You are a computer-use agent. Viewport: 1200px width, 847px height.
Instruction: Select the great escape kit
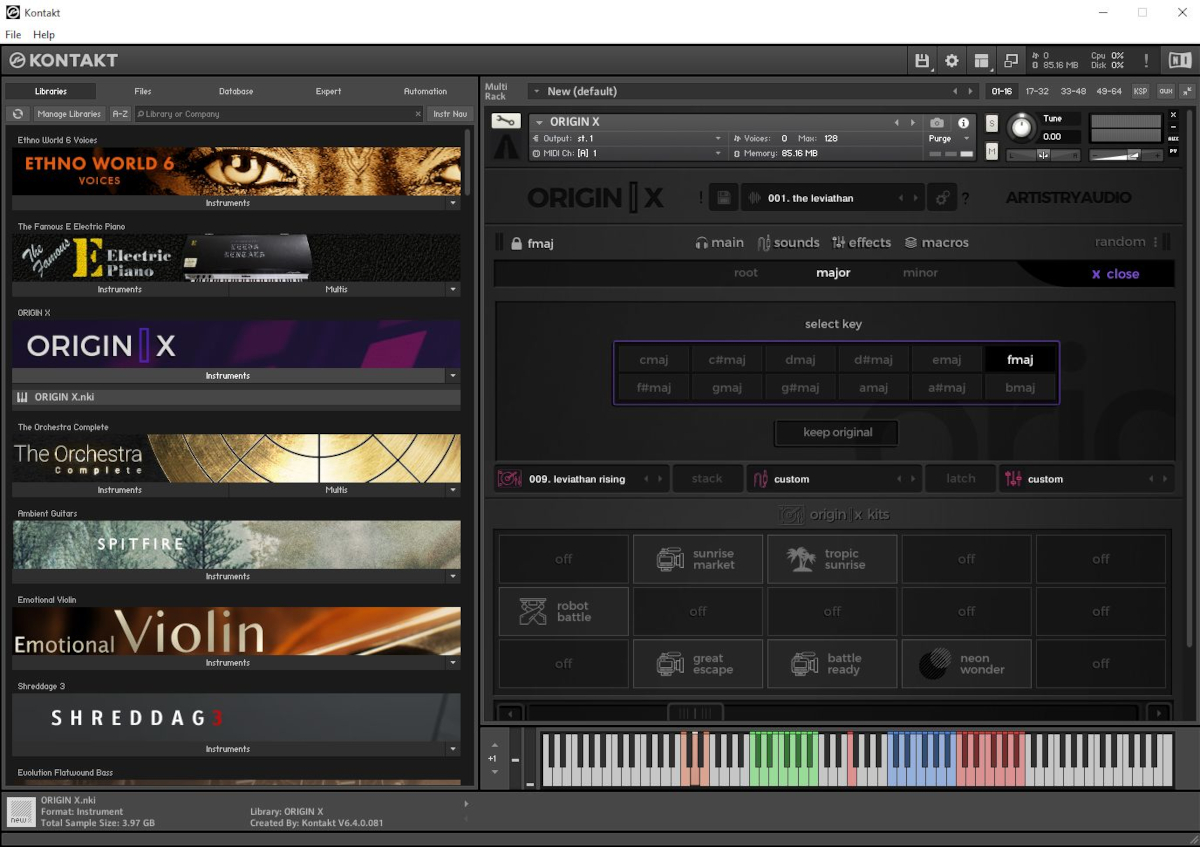point(697,664)
